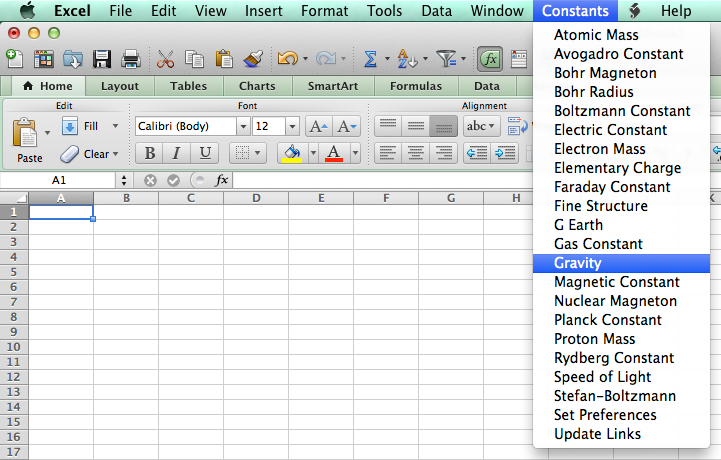Toggle Bold formatting
This screenshot has height=460, width=721.
149,153
